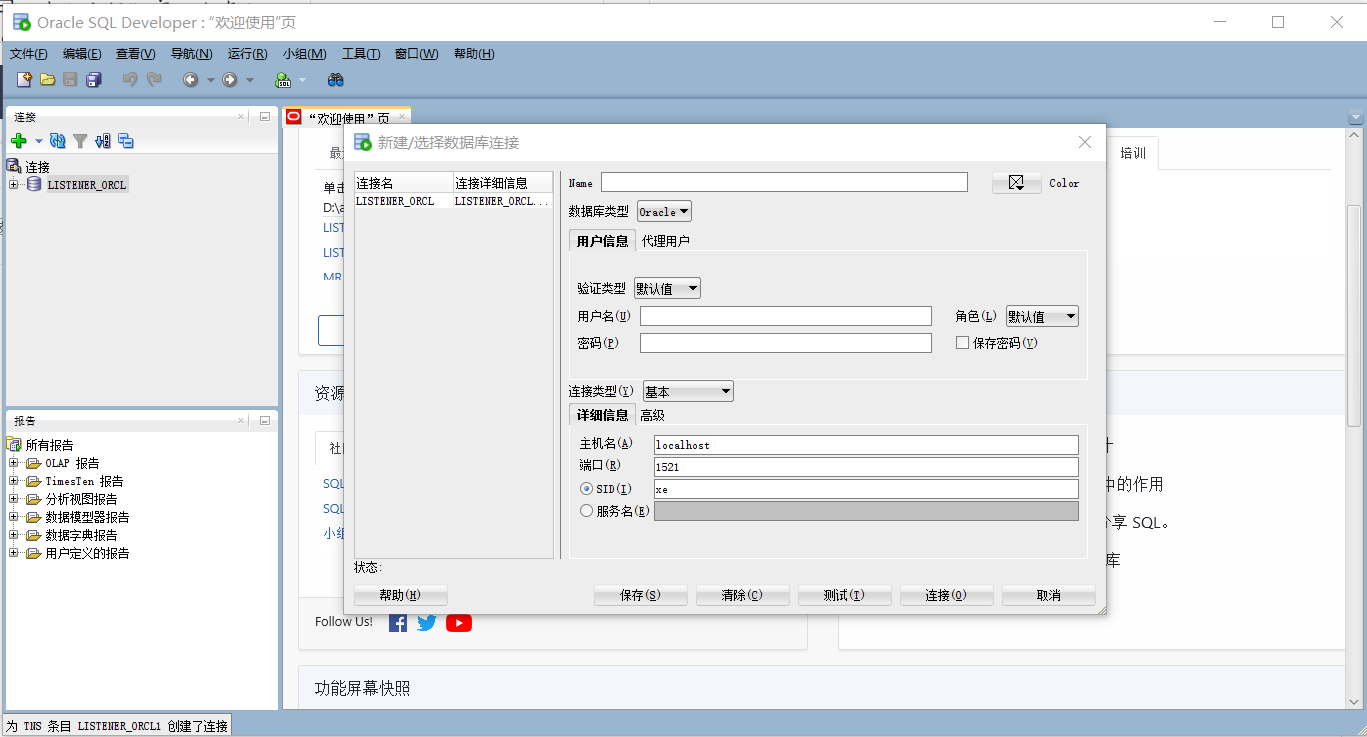Click the Save All toolbar icon

tap(93, 80)
